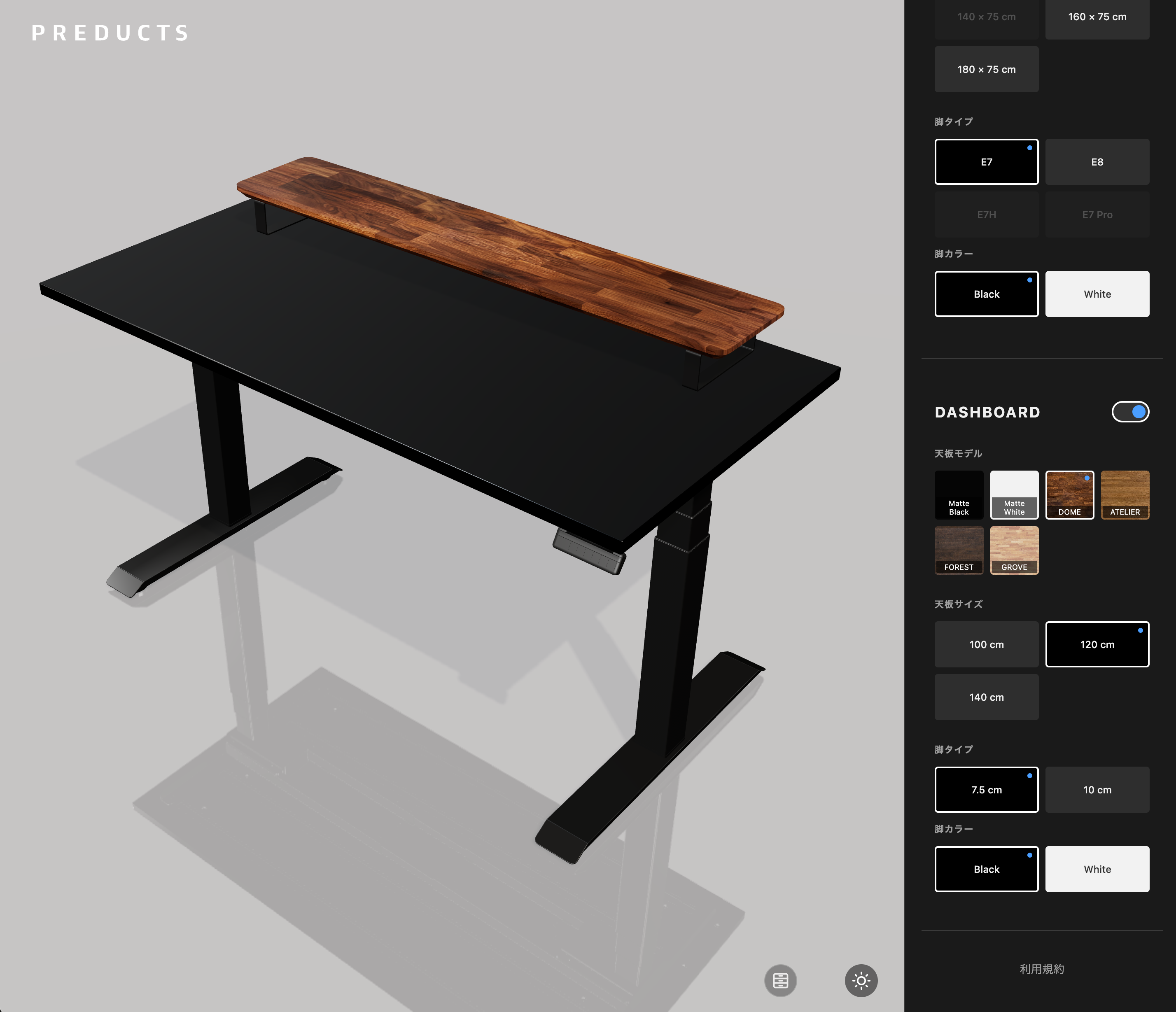Choose the Matte White tabletop swatch
The image size is (1176, 1012).
pyautogui.click(x=1014, y=494)
